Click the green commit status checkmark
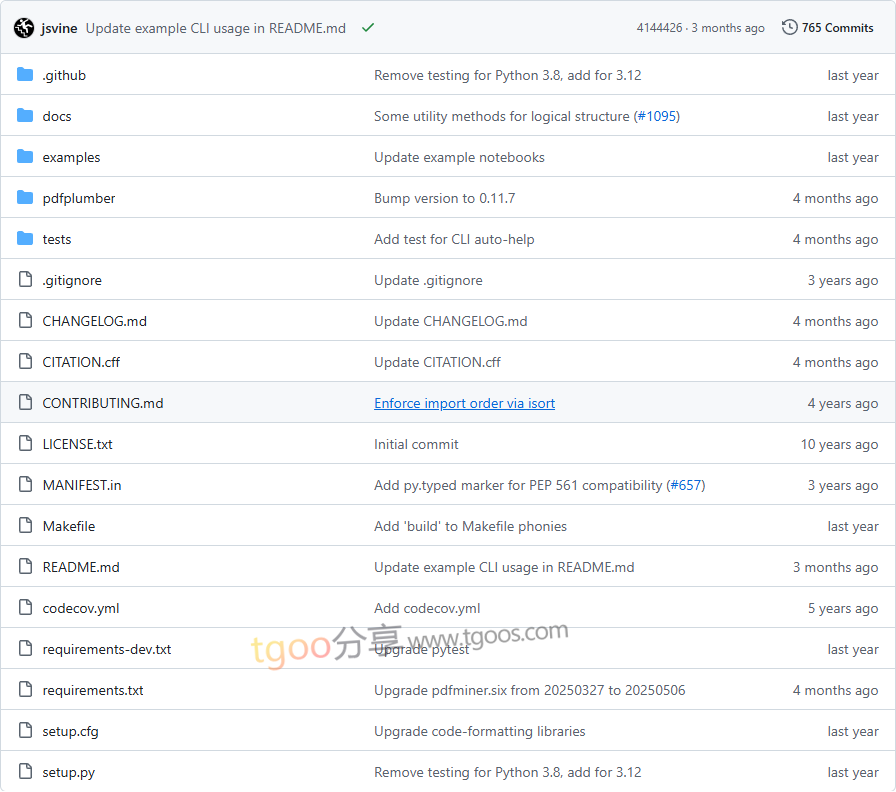The image size is (896, 792). (x=368, y=28)
